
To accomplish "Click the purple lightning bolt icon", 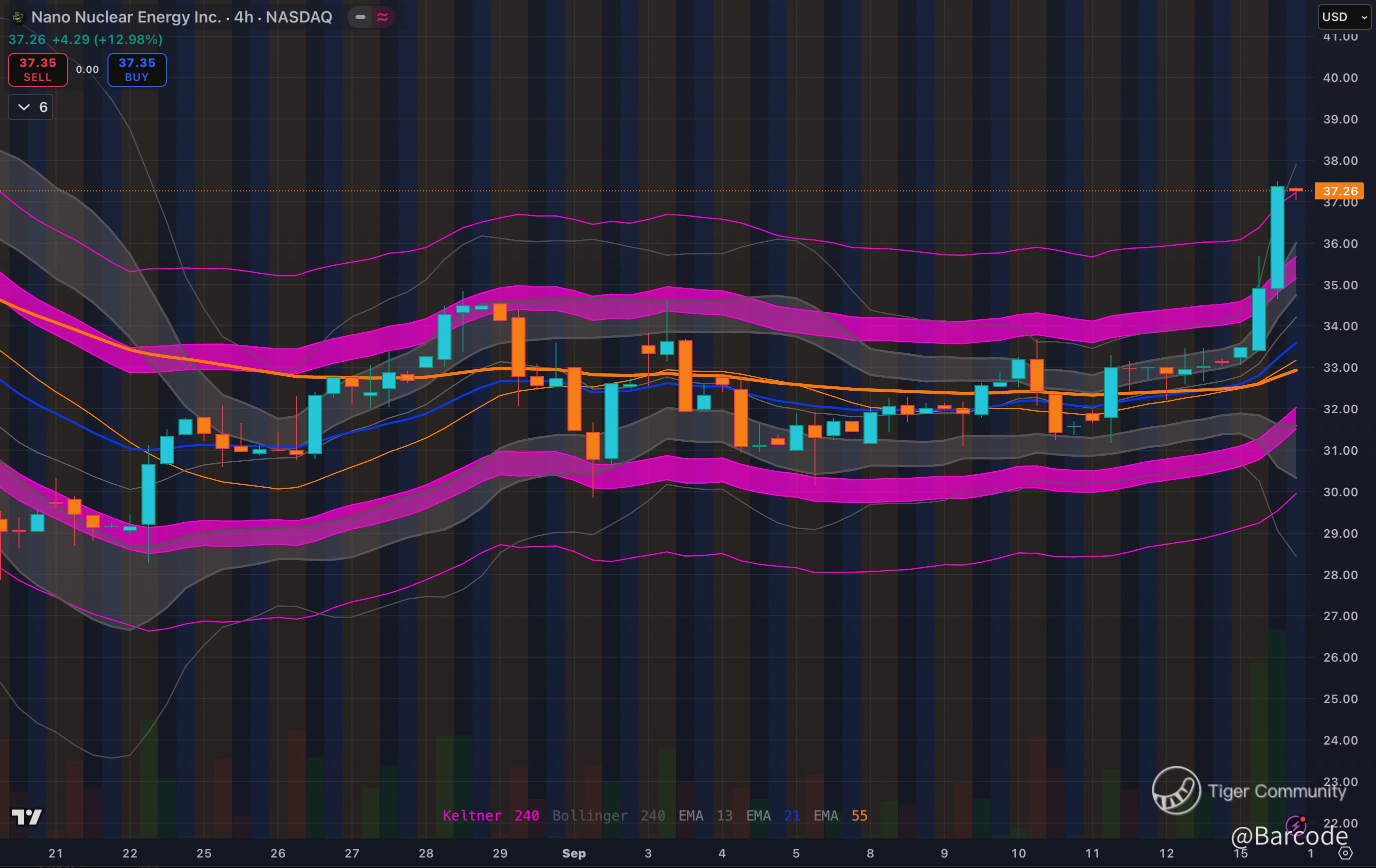I will [1295, 825].
